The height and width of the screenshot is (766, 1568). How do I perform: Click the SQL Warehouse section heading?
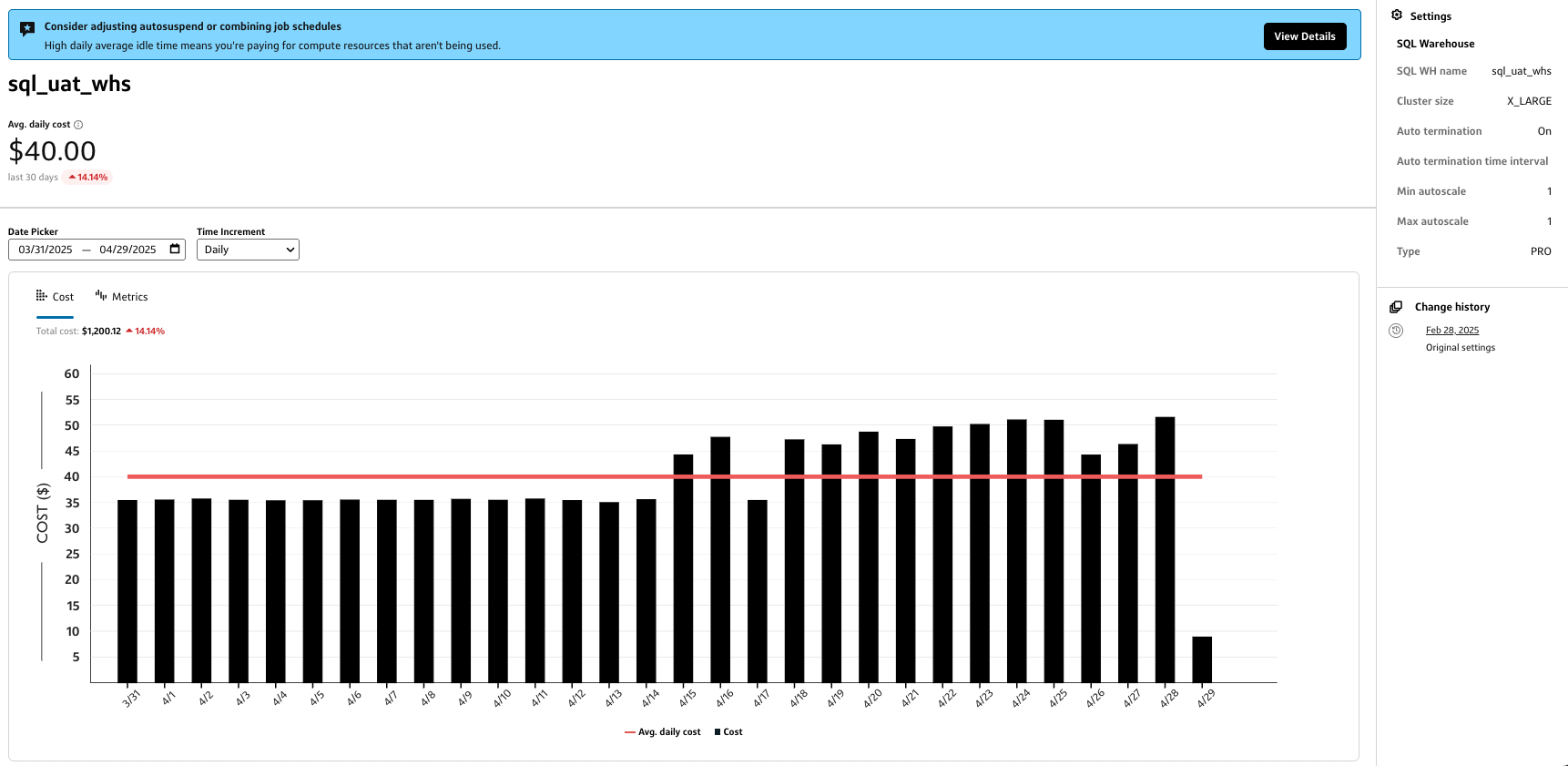click(x=1435, y=44)
